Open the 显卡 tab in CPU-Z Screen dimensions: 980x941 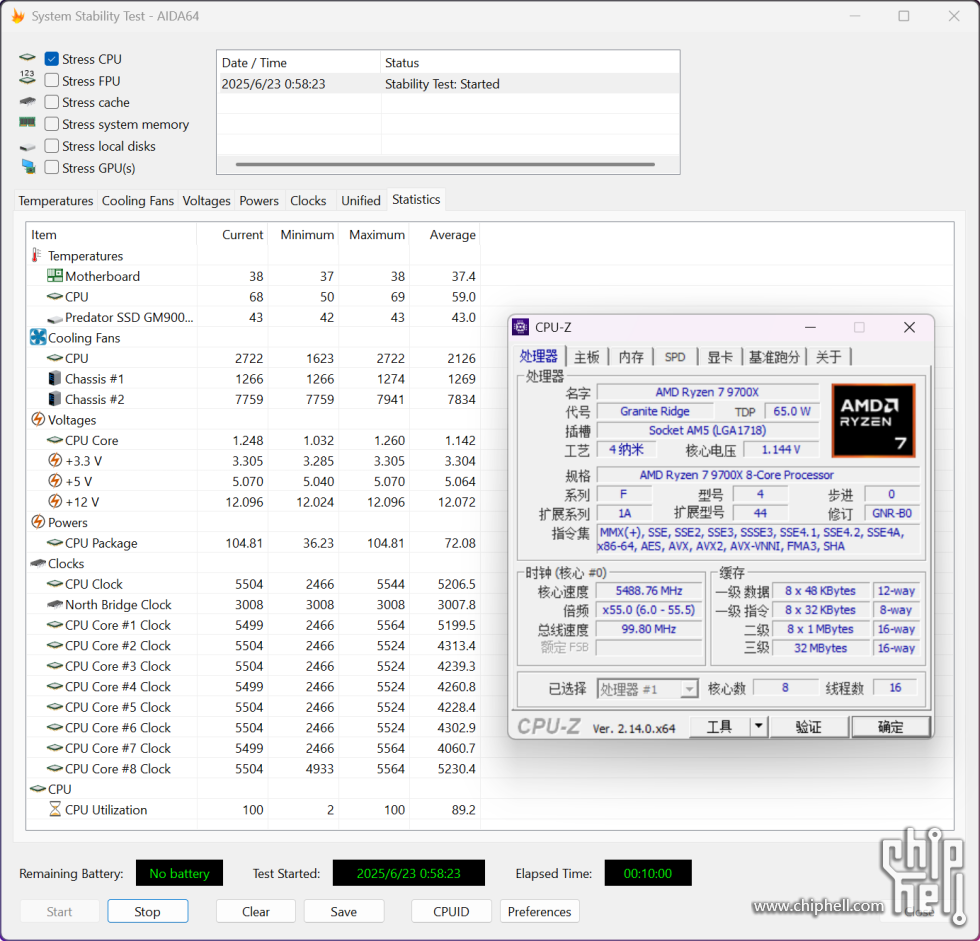[719, 357]
